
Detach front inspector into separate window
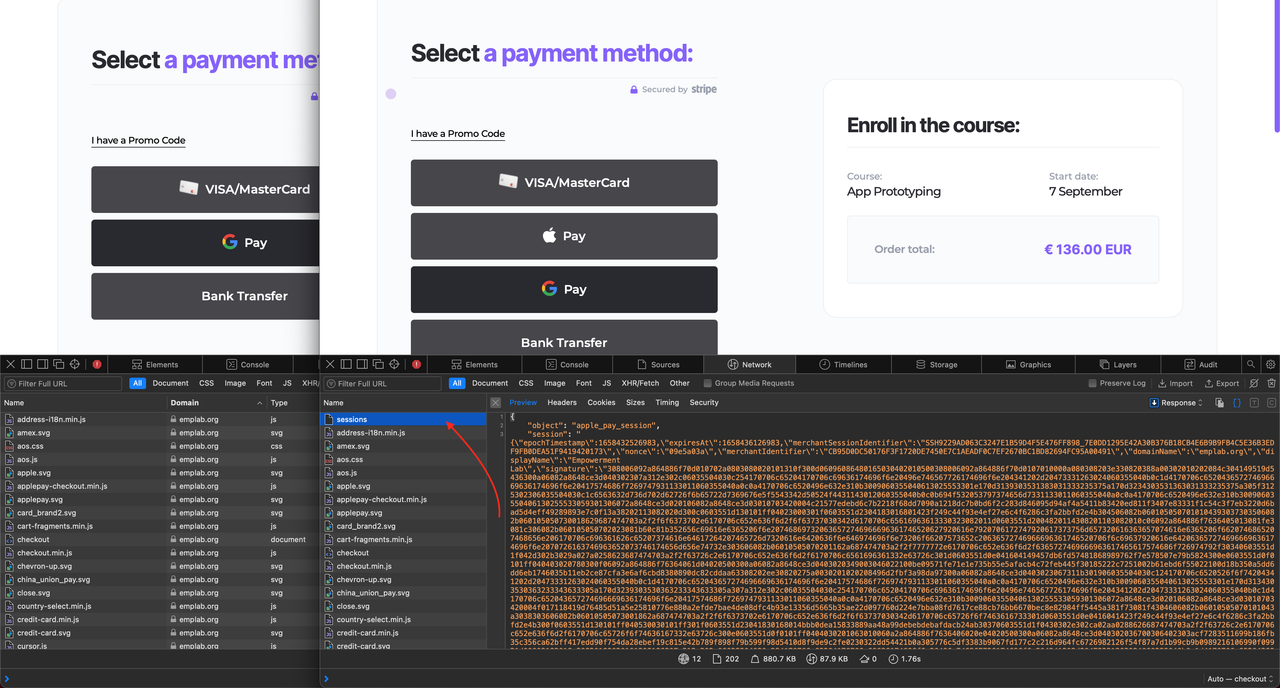tap(378, 365)
